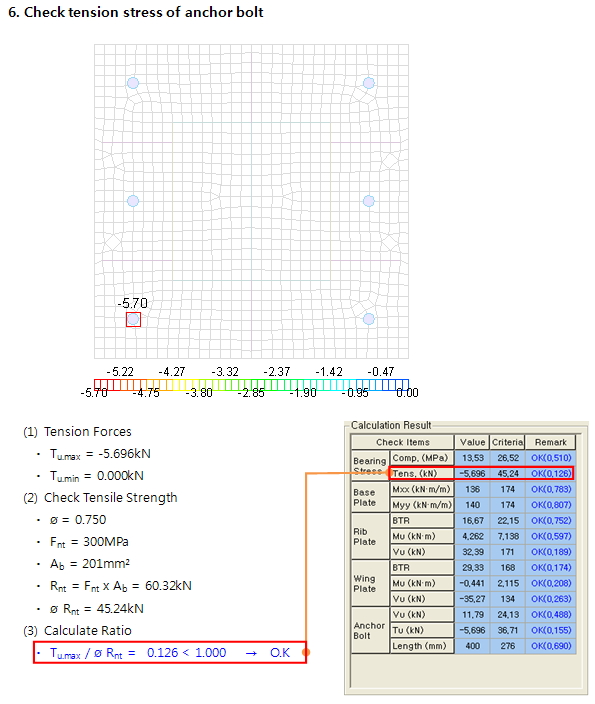Click the 'Mxx (kN·m/m)' check item
This screenshot has height=704, width=595.
click(x=421, y=489)
